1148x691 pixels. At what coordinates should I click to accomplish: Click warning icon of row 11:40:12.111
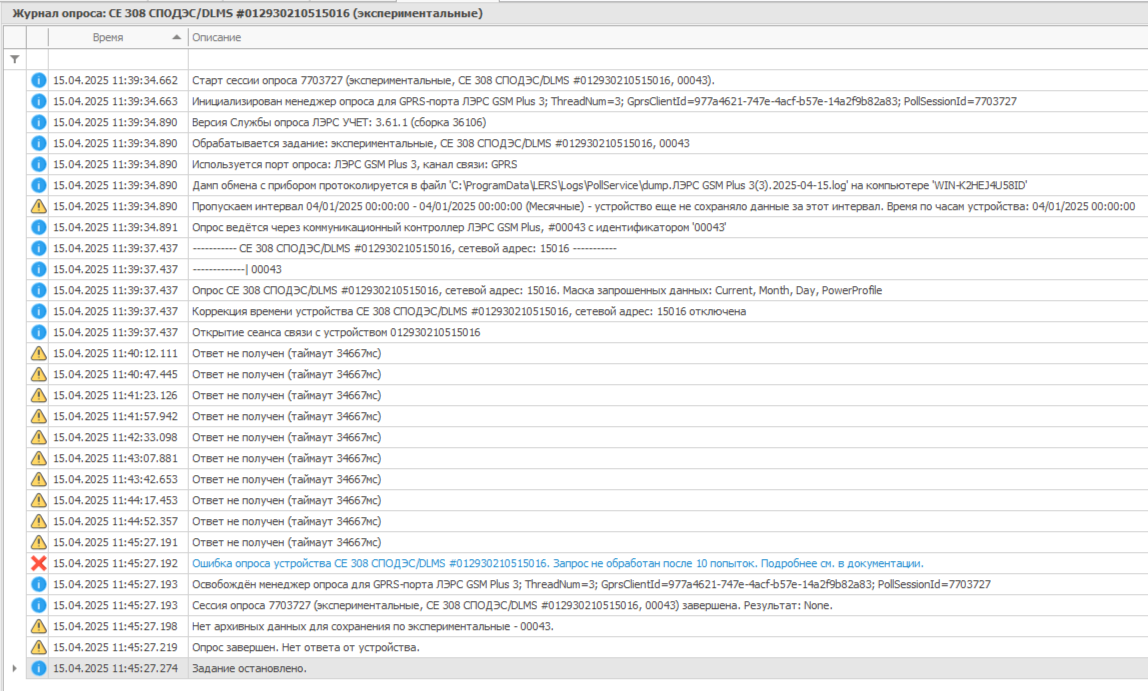pos(38,354)
